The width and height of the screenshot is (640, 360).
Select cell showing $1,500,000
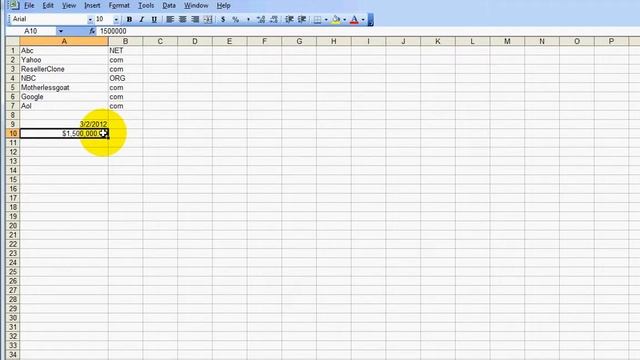tap(64, 133)
